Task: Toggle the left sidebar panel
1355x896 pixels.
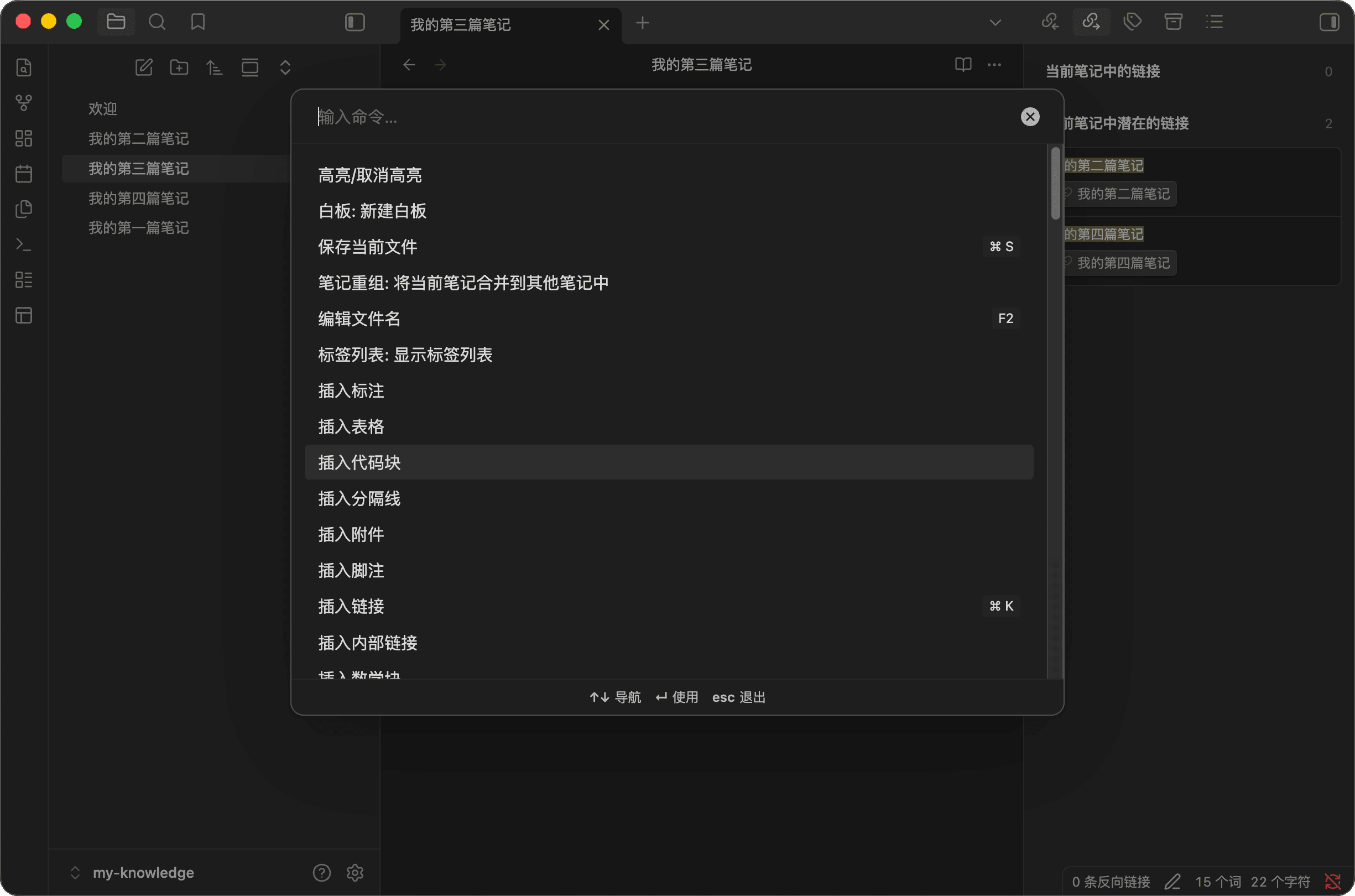Action: [x=355, y=22]
